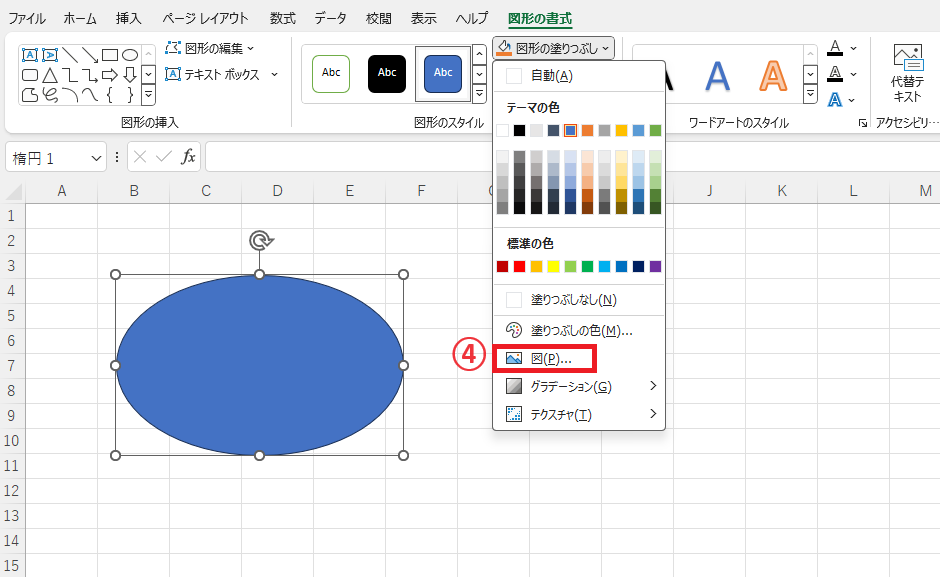
Task: Open the Name Box dropdown arrow
Action: [96, 158]
